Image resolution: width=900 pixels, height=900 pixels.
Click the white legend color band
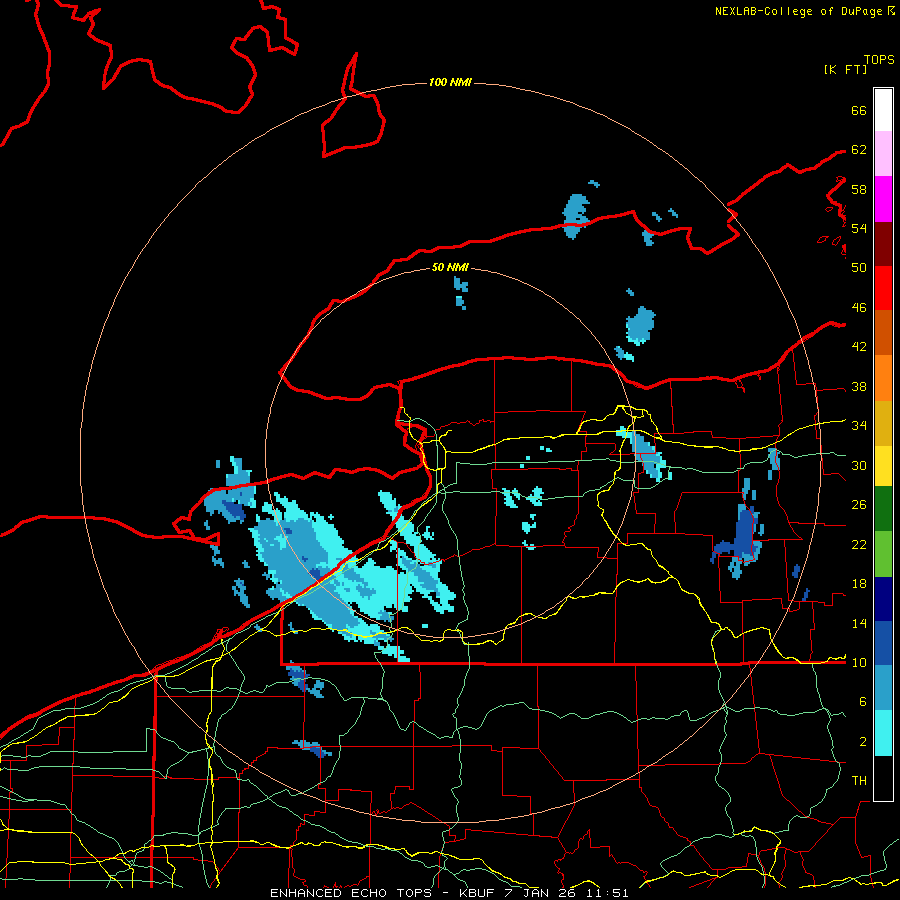tap(883, 110)
